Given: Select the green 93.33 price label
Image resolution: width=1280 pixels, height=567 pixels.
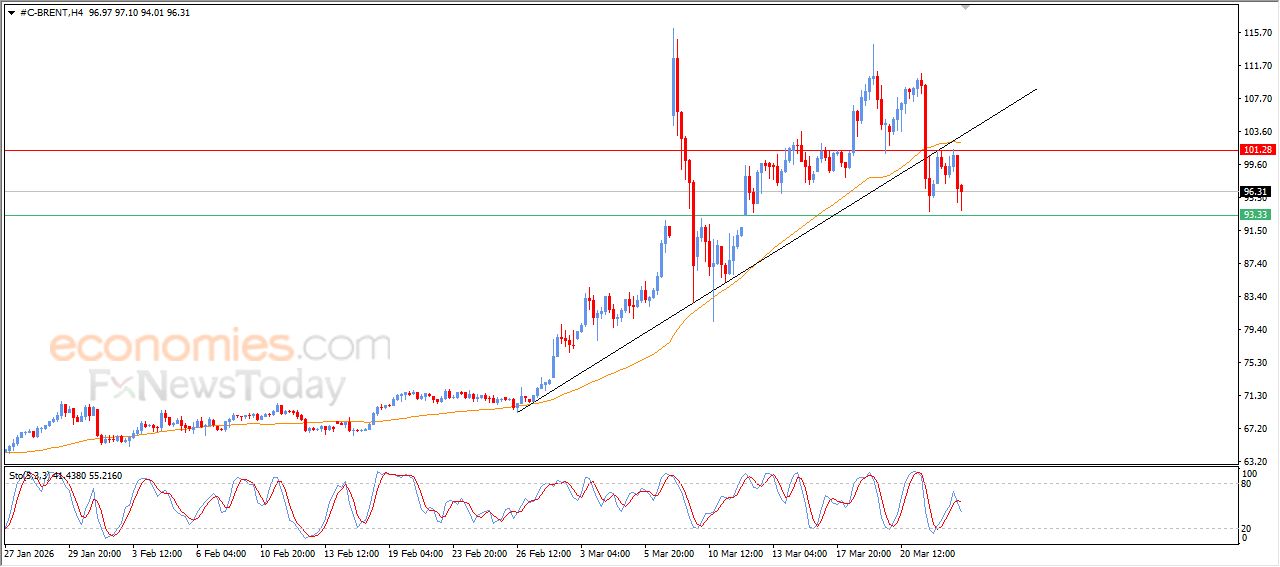Looking at the screenshot, I should [1256, 215].
